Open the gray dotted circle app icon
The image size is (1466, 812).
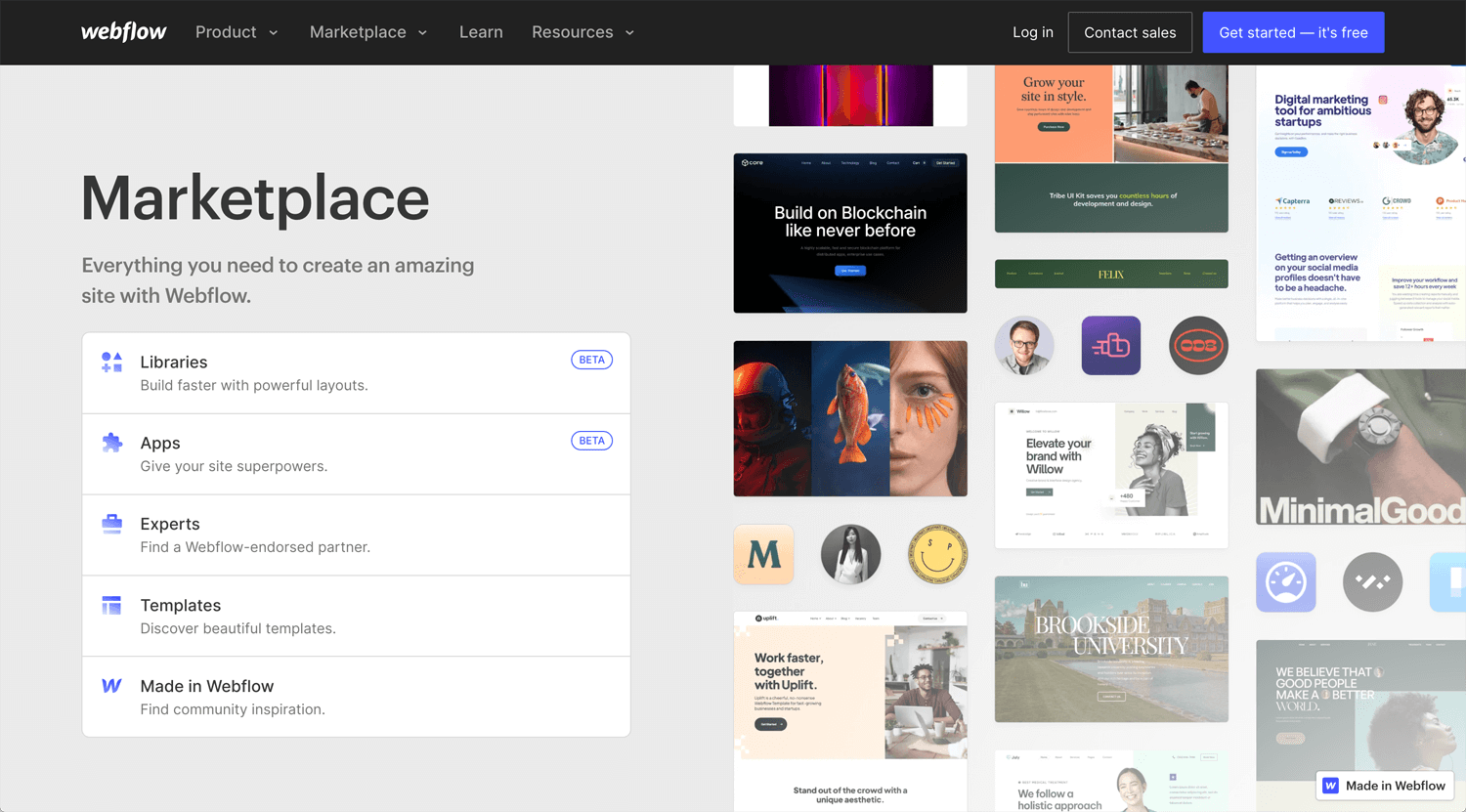pyautogui.click(x=1373, y=582)
